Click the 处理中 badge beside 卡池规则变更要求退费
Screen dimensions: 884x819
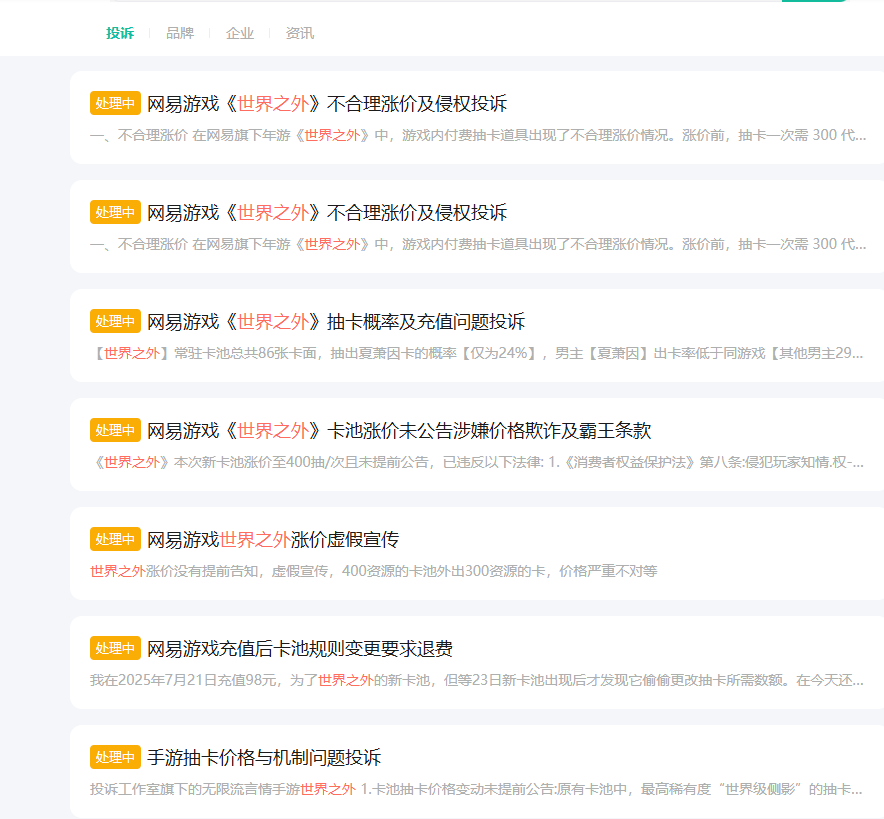(x=115, y=648)
